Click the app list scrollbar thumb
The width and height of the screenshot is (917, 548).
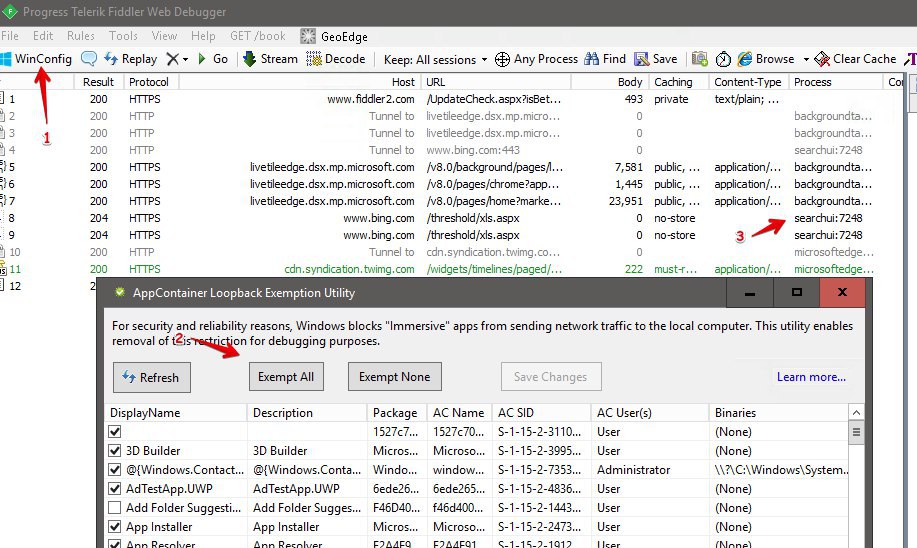pos(856,433)
